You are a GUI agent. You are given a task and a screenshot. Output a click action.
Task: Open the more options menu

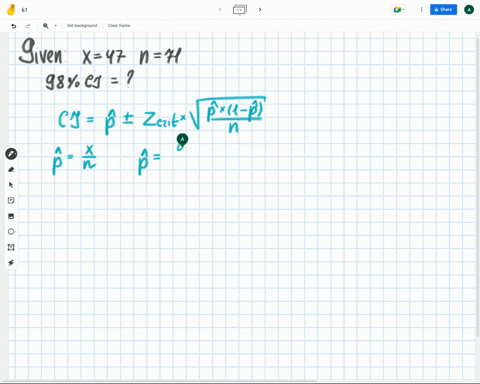pos(421,10)
